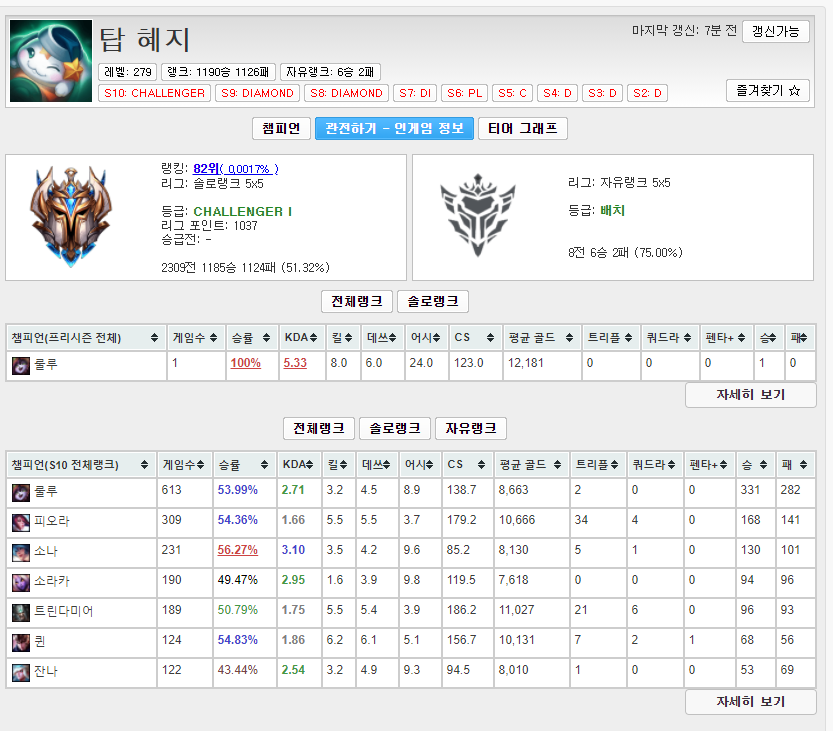Viewport: 833px width, 731px height.
Task: Click the CHALLENGER I tier text
Action: (243, 212)
